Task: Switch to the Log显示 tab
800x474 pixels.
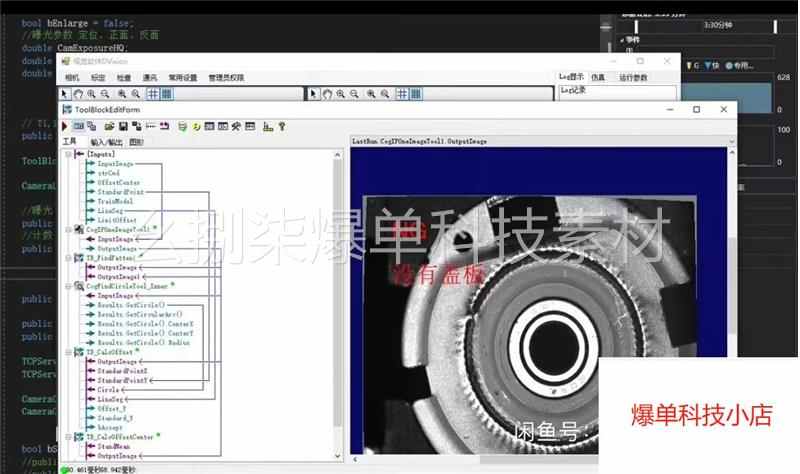Action: 571,77
